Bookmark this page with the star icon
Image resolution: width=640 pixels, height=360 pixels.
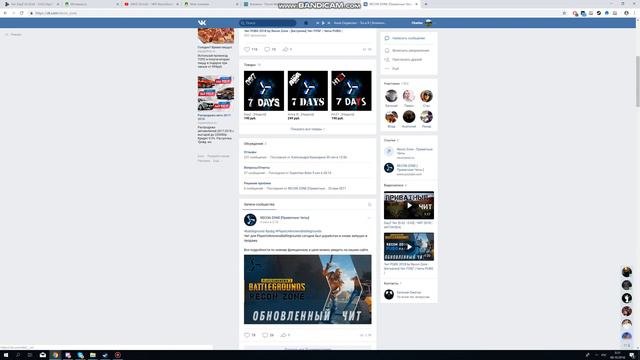(564, 13)
